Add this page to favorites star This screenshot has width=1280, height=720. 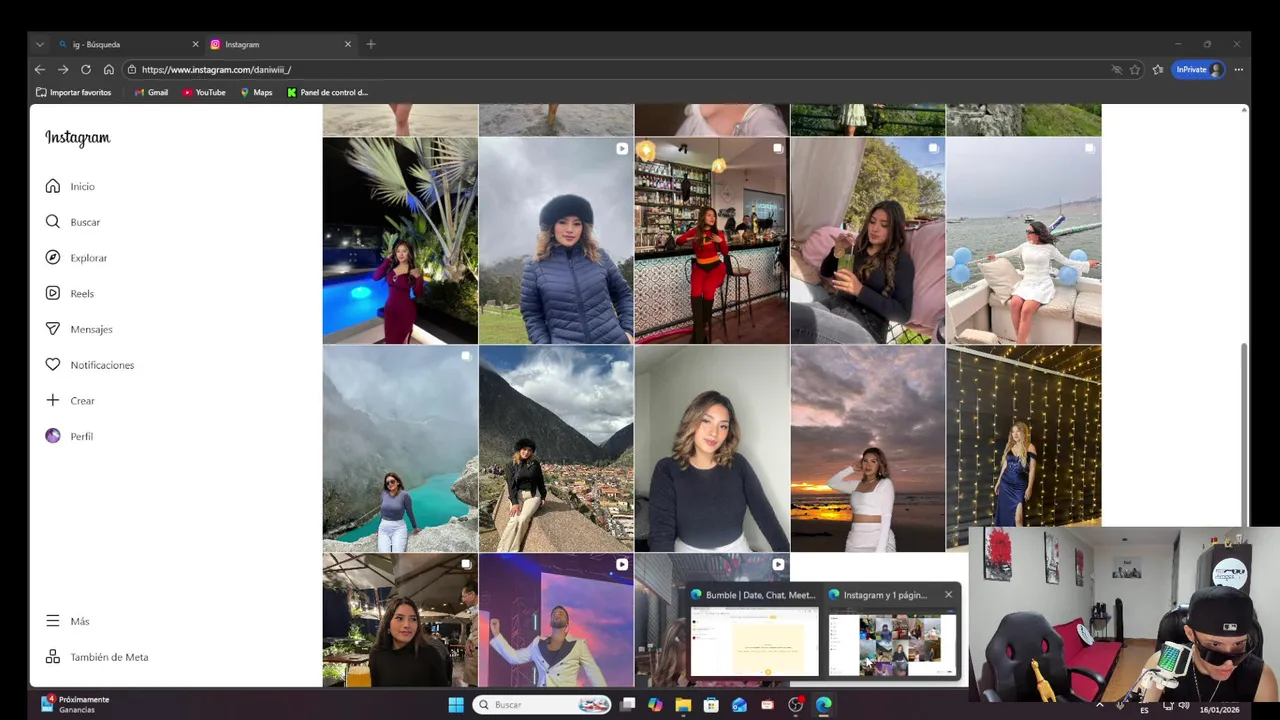tap(1135, 70)
